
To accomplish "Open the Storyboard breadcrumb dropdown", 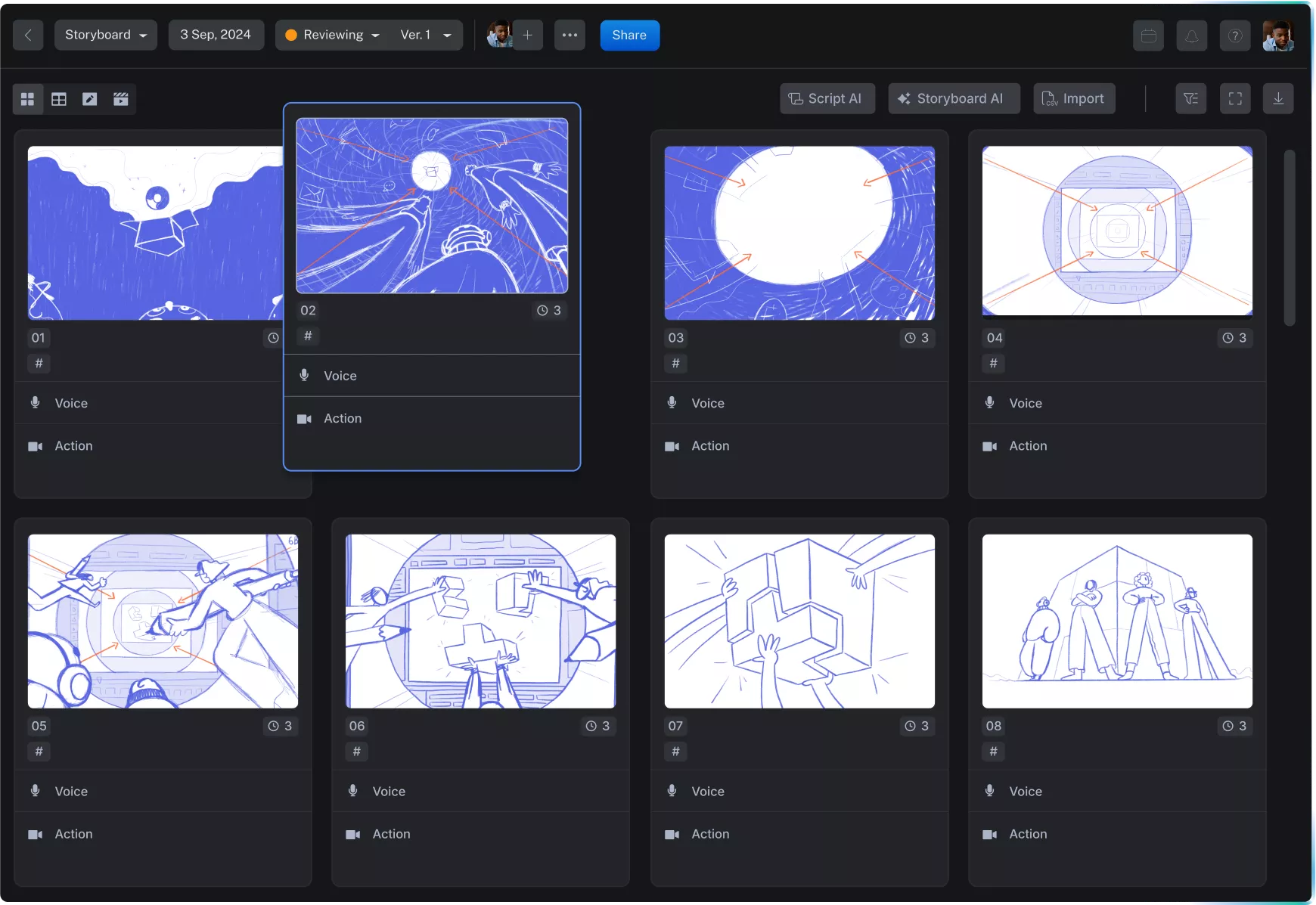I will (105, 35).
